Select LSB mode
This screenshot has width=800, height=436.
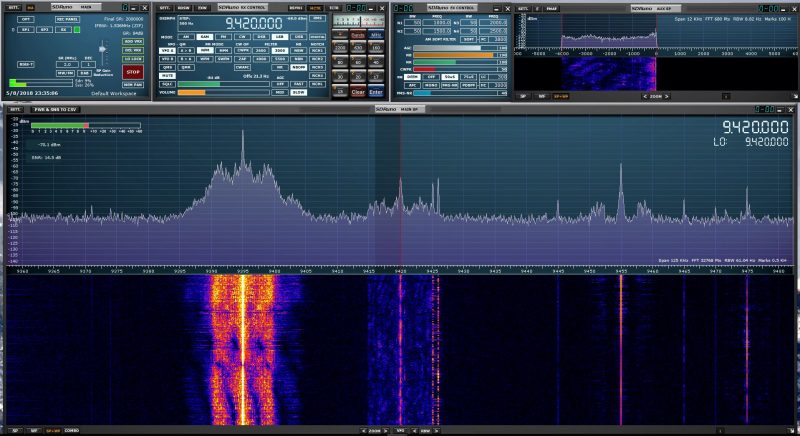tap(280, 37)
